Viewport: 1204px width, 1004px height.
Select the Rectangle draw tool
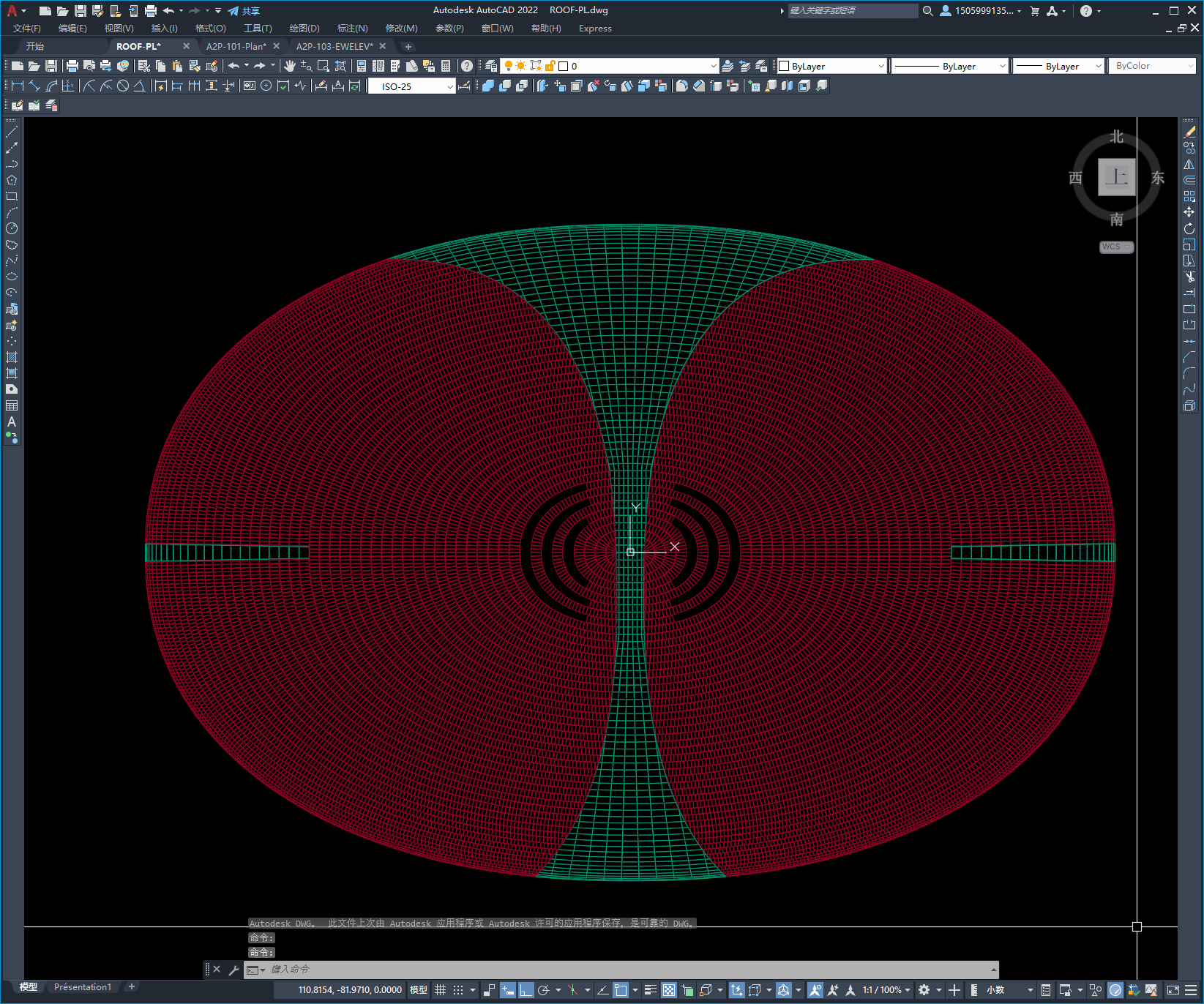coord(12,196)
